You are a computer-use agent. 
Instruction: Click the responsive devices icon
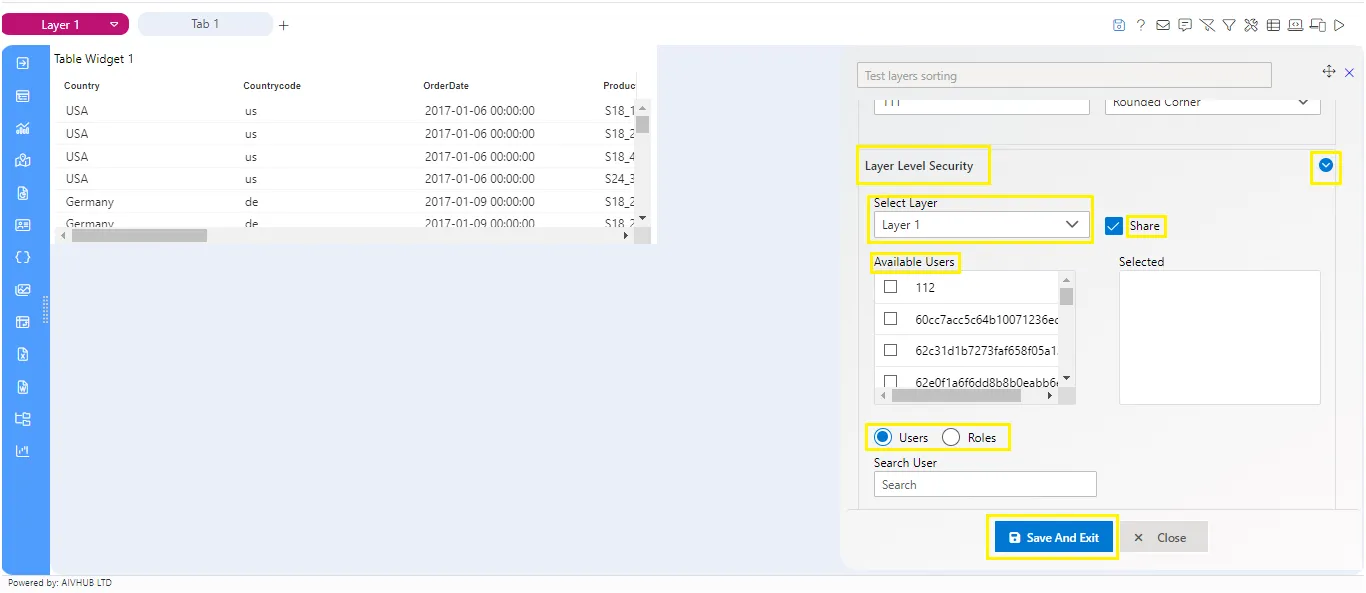point(1317,25)
